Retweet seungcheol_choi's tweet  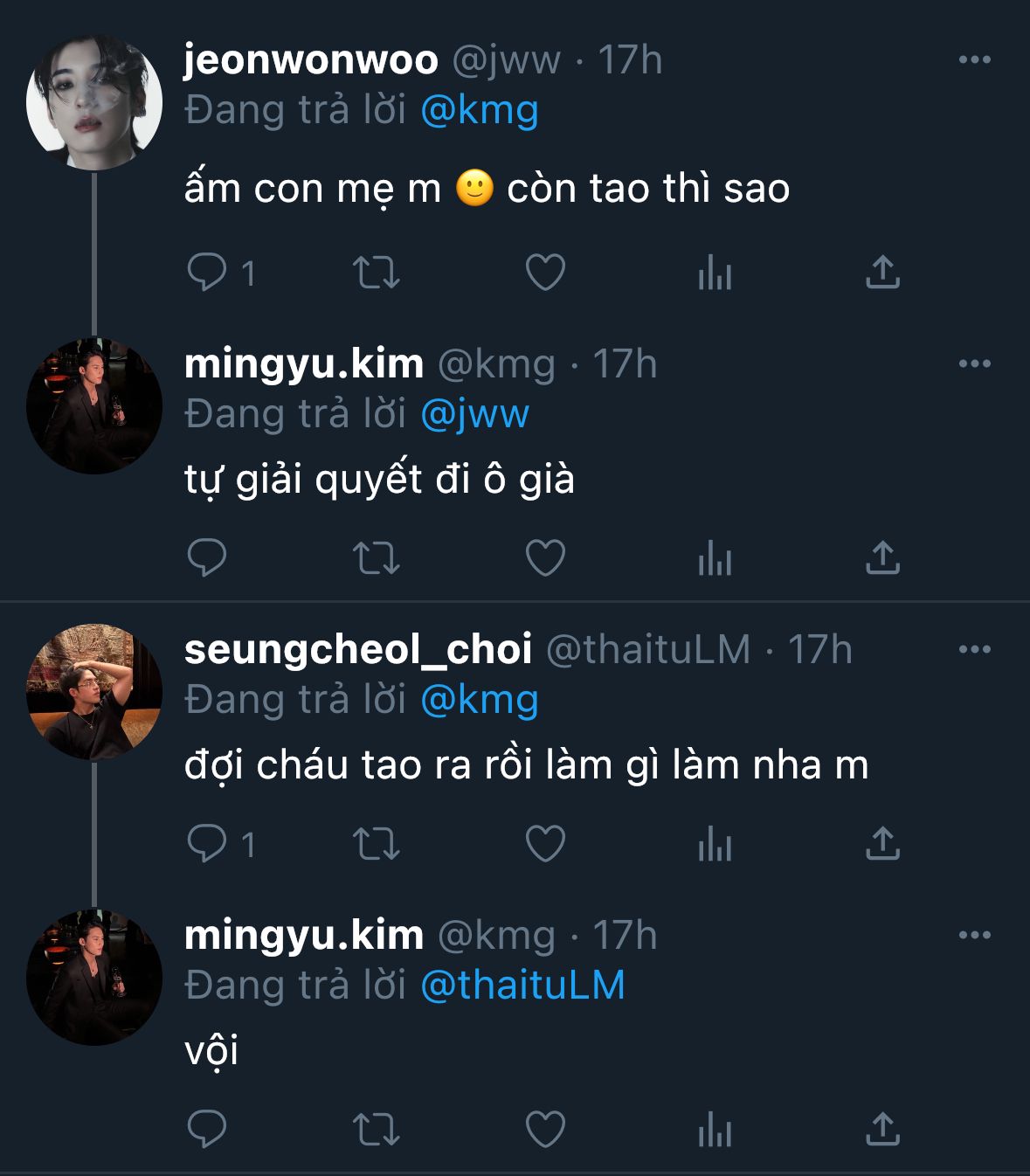(377, 844)
